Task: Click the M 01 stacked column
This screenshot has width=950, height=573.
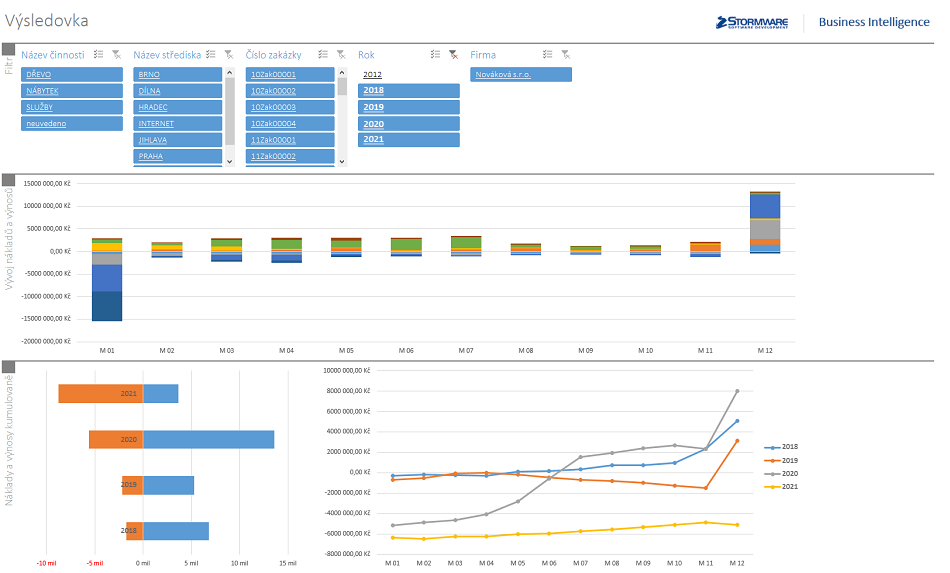Action: click(107, 279)
